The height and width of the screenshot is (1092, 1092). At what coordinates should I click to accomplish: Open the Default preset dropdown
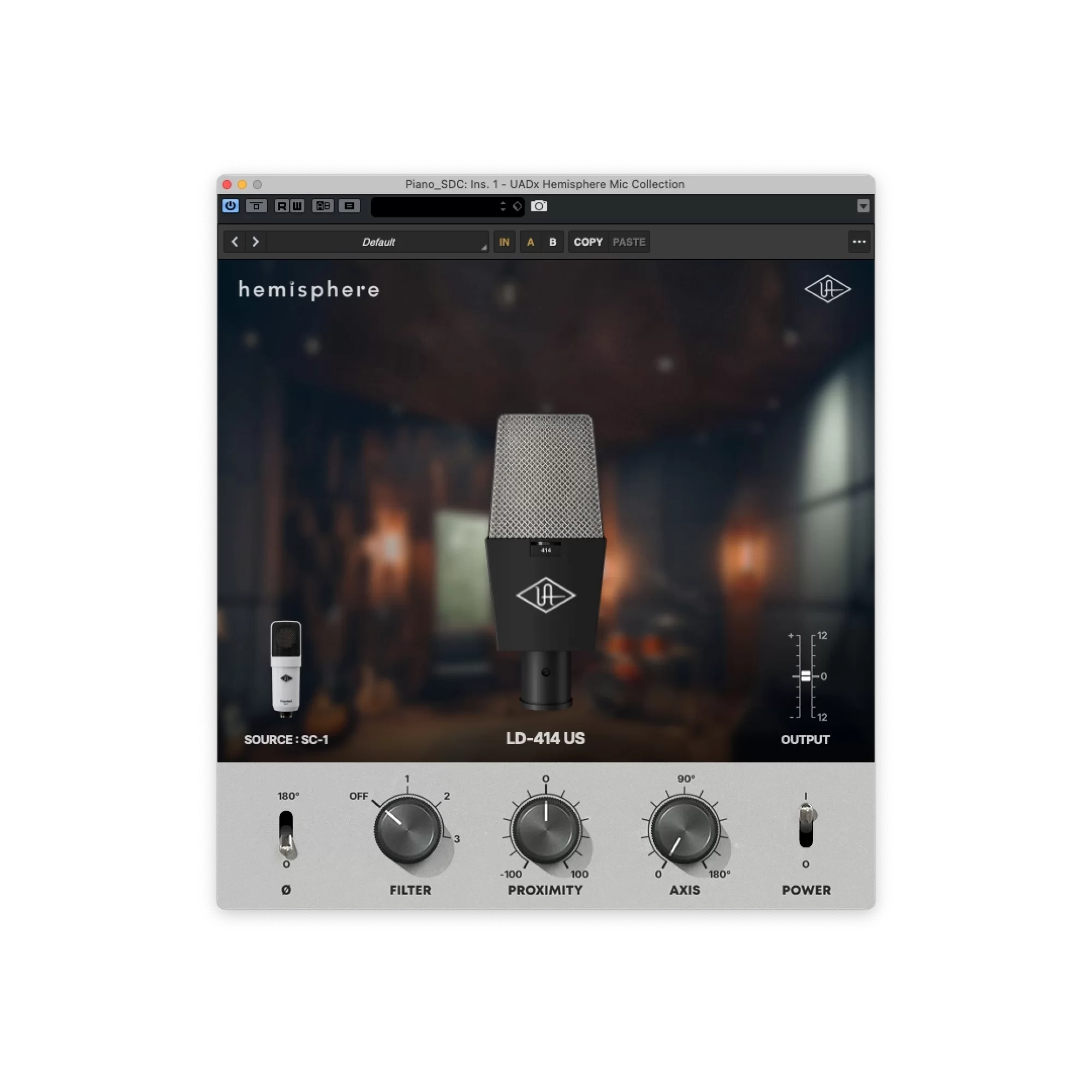click(x=378, y=242)
